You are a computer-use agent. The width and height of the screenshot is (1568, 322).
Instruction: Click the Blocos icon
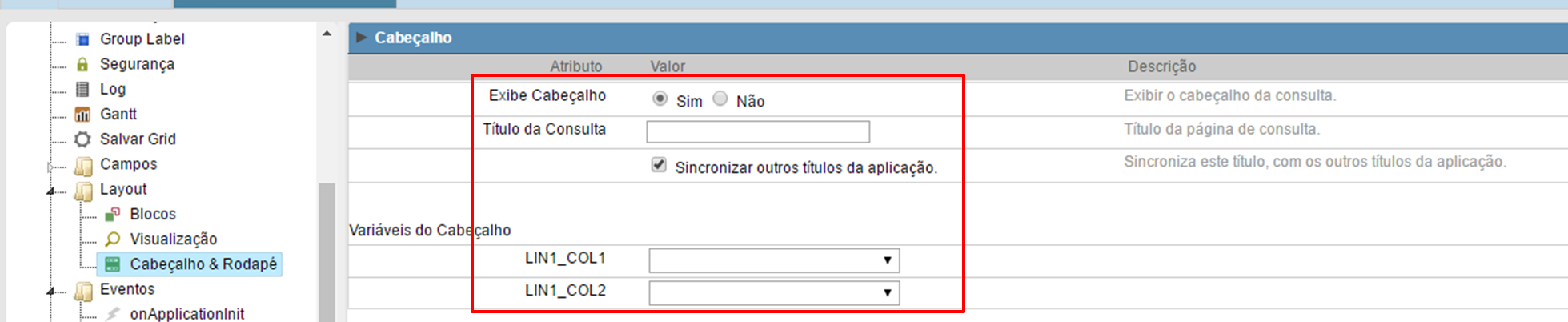[x=113, y=214]
